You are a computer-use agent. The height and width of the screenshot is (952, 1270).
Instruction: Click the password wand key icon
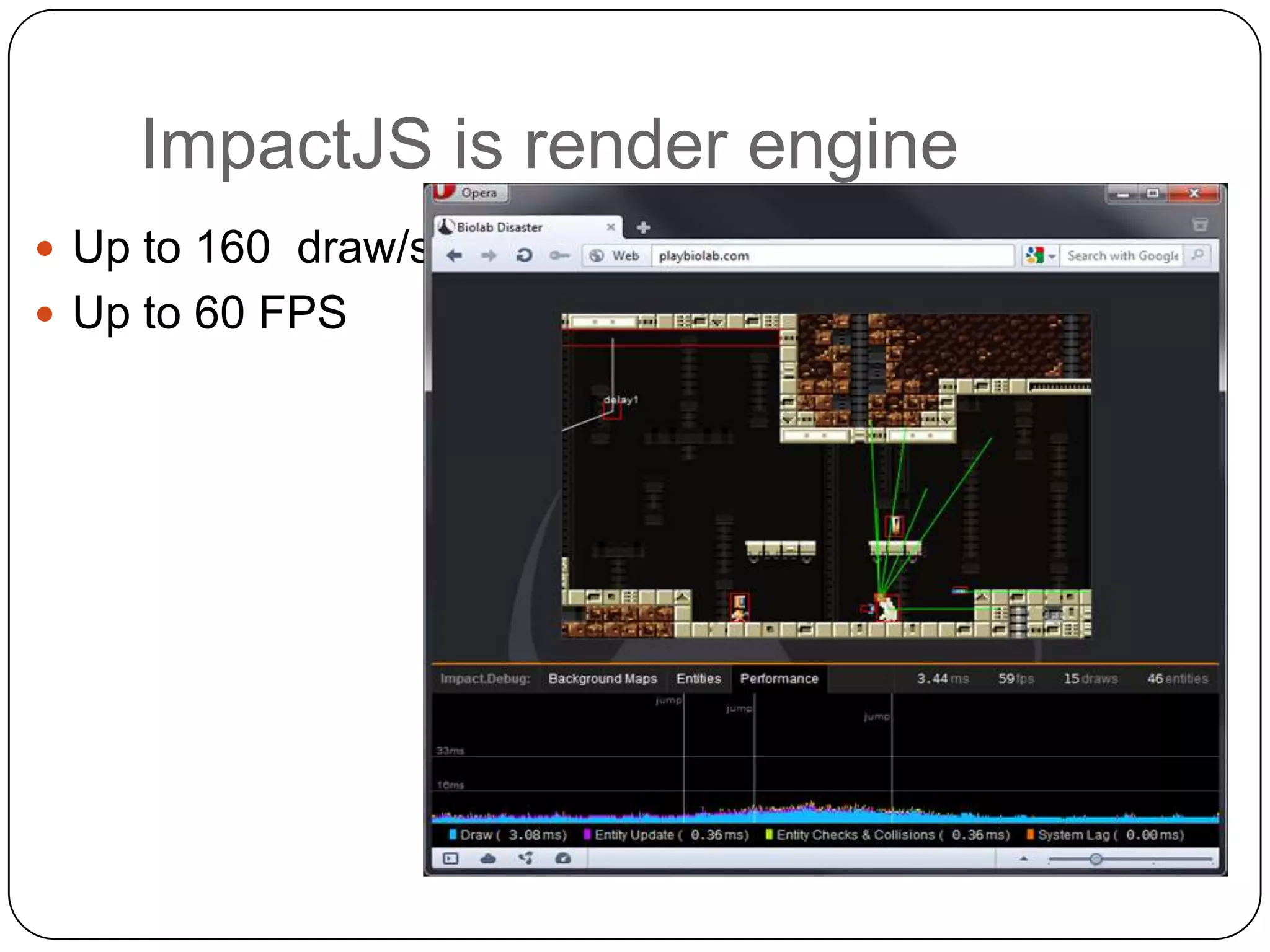[x=559, y=255]
